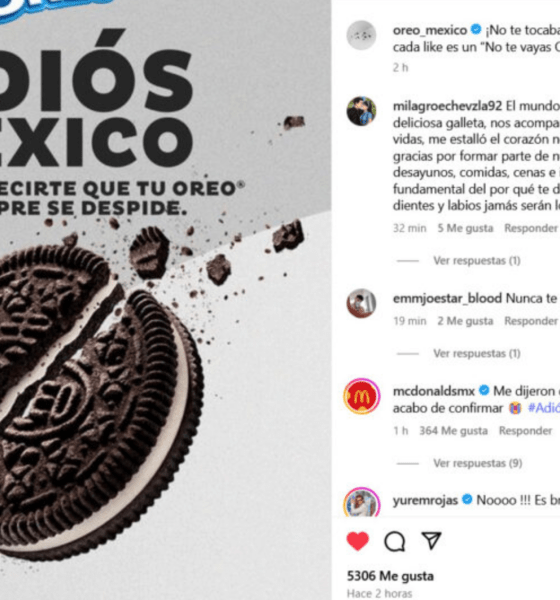View the 5306 Me gusta list

390,576
